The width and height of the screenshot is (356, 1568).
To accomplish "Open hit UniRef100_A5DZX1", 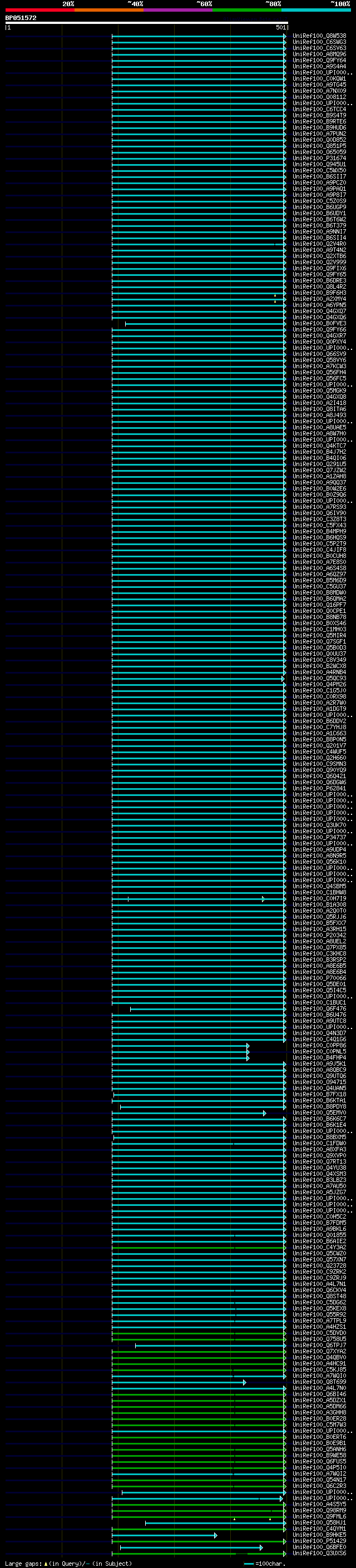I will [319, 1400].
